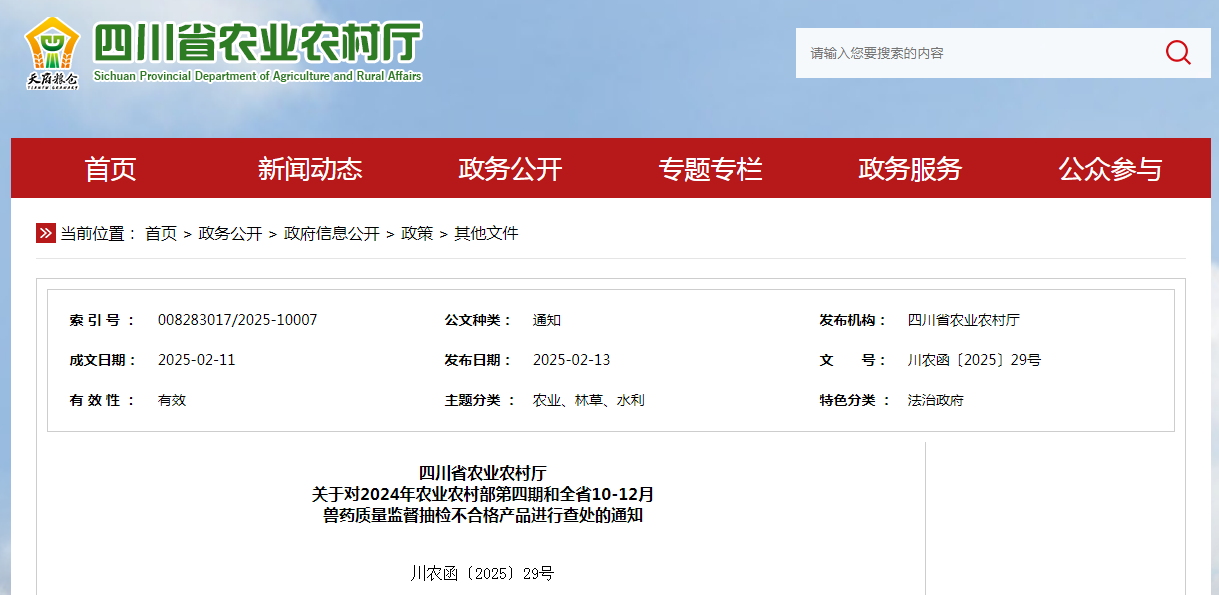Open the 政务服务 navigation item

(910, 169)
